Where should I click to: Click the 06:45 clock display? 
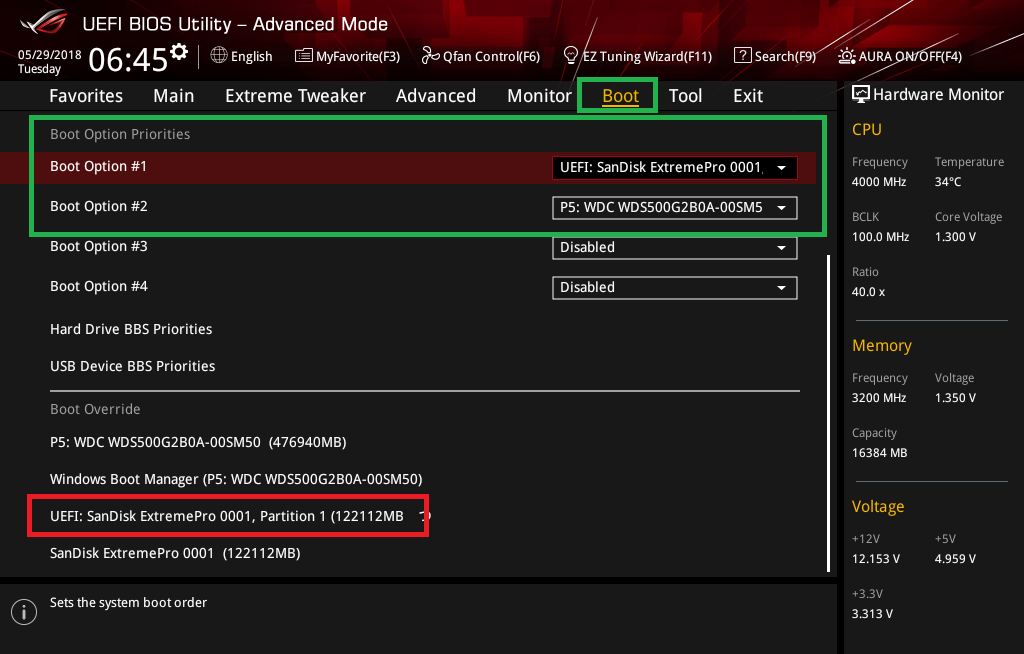[x=128, y=59]
